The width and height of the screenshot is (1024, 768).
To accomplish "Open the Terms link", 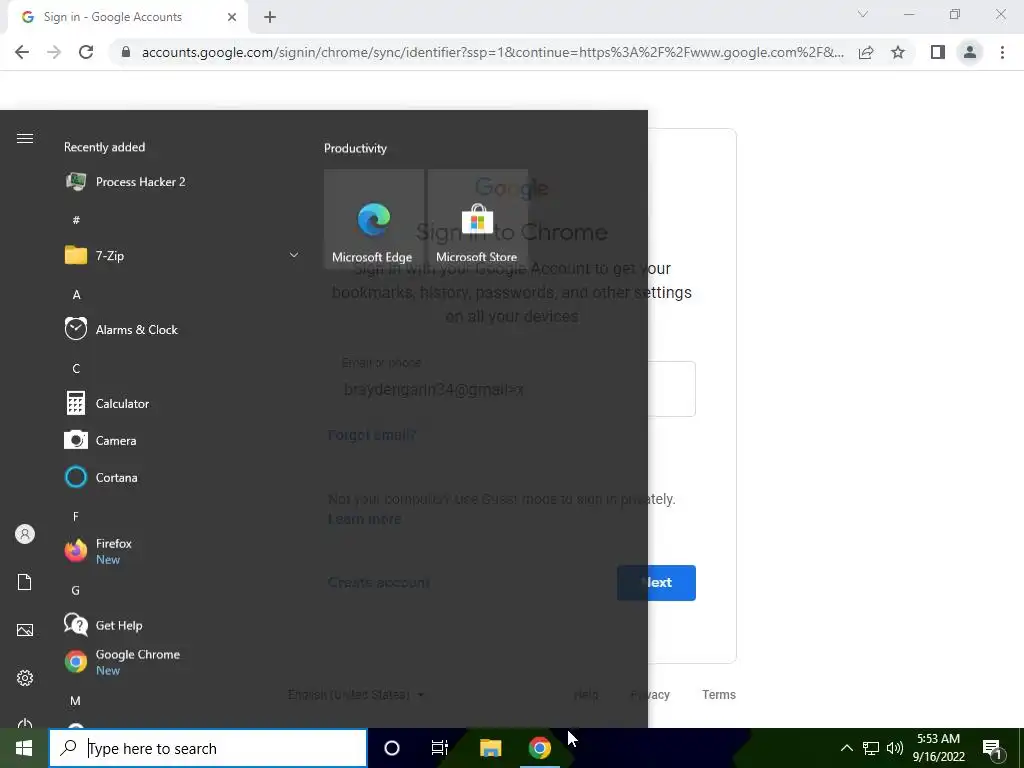I will point(719,695).
